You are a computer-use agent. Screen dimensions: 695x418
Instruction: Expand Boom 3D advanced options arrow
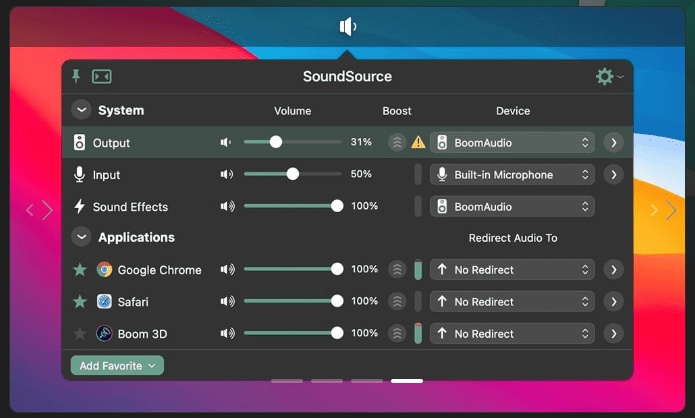pyautogui.click(x=614, y=333)
